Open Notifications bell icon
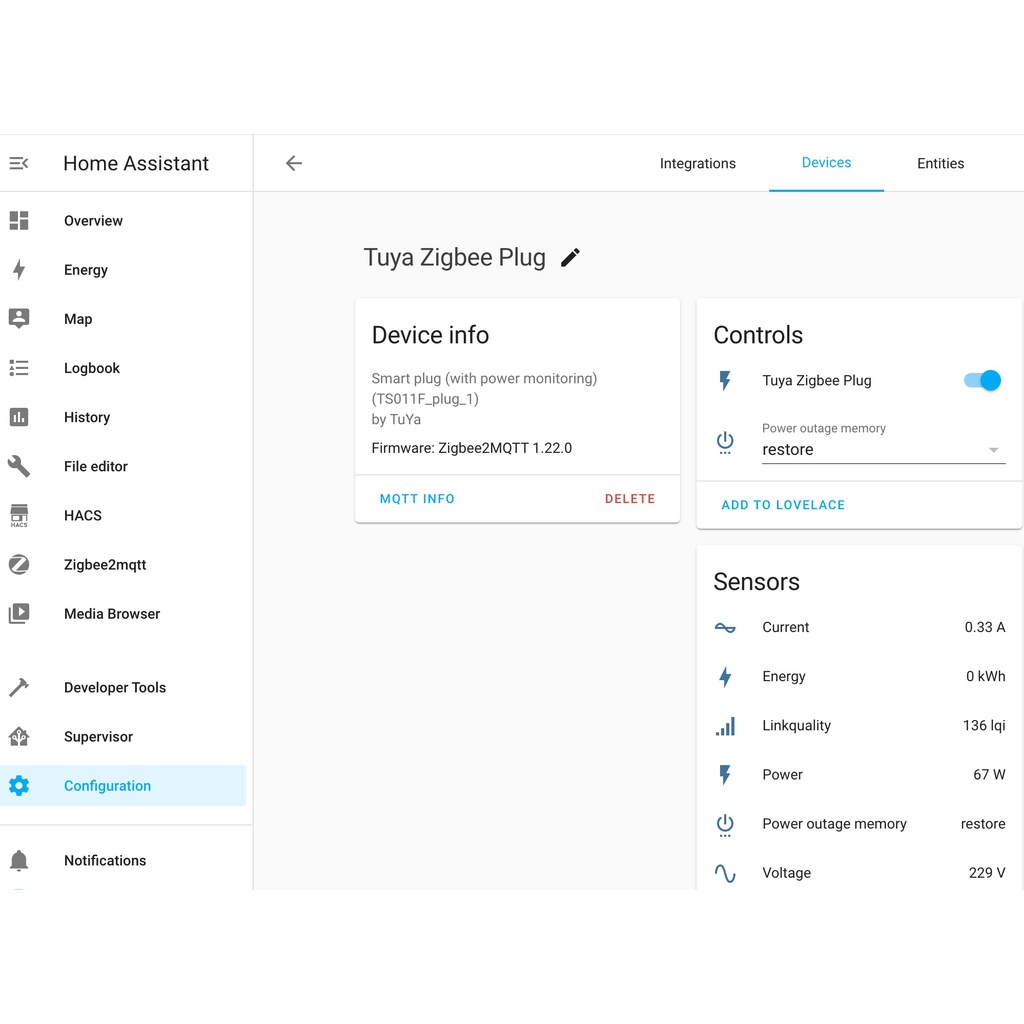 (19, 861)
